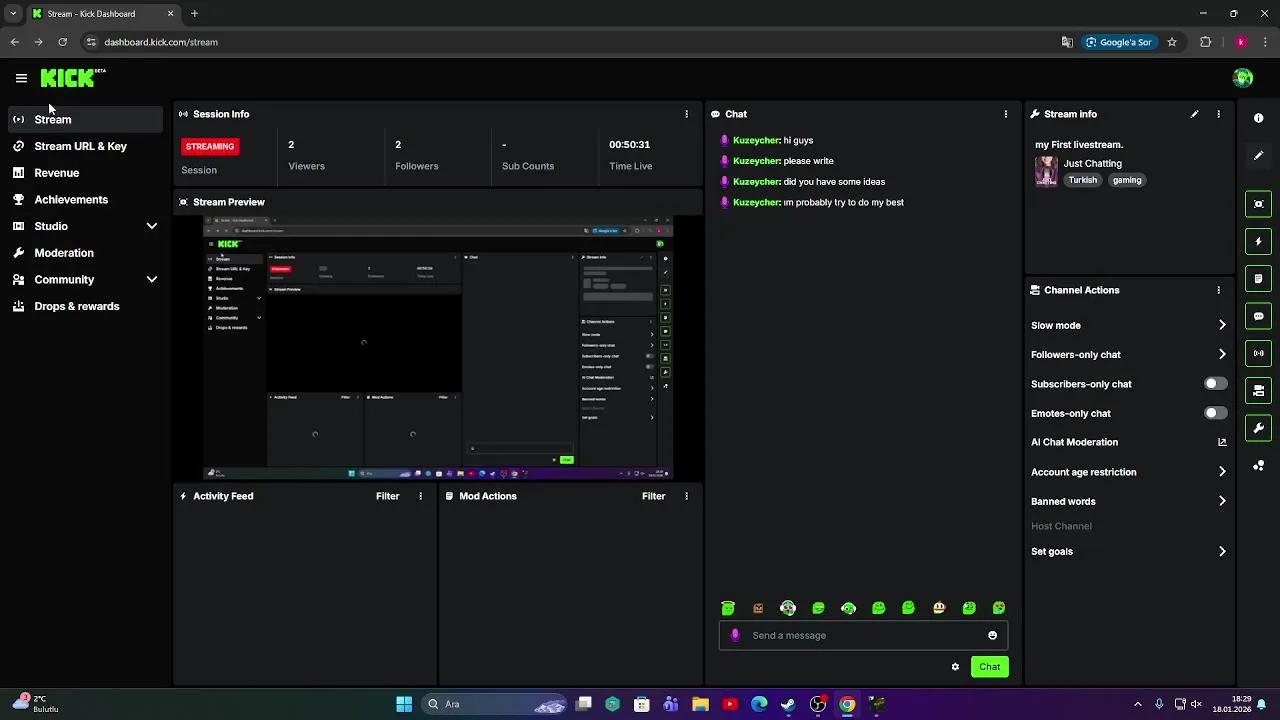Open Achievements page
The height and width of the screenshot is (720, 1280).
pyautogui.click(x=85, y=200)
